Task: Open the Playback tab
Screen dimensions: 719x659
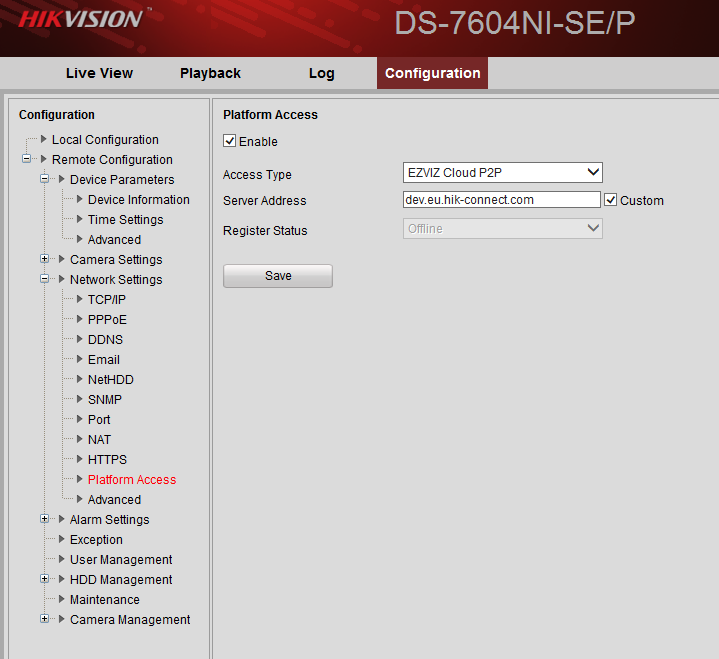Action: (210, 73)
